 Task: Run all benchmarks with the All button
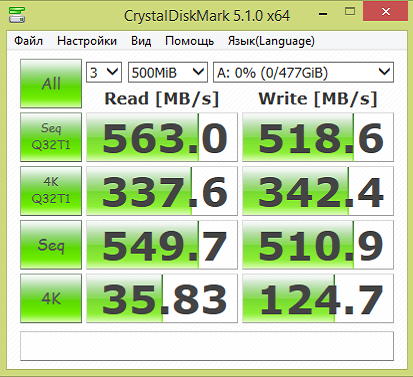[x=51, y=84]
